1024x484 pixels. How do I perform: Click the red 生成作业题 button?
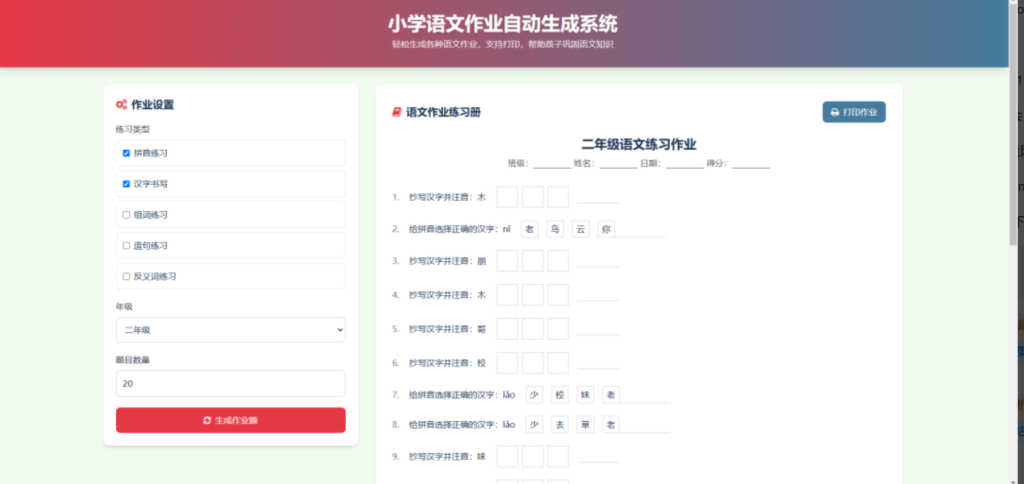pos(231,420)
